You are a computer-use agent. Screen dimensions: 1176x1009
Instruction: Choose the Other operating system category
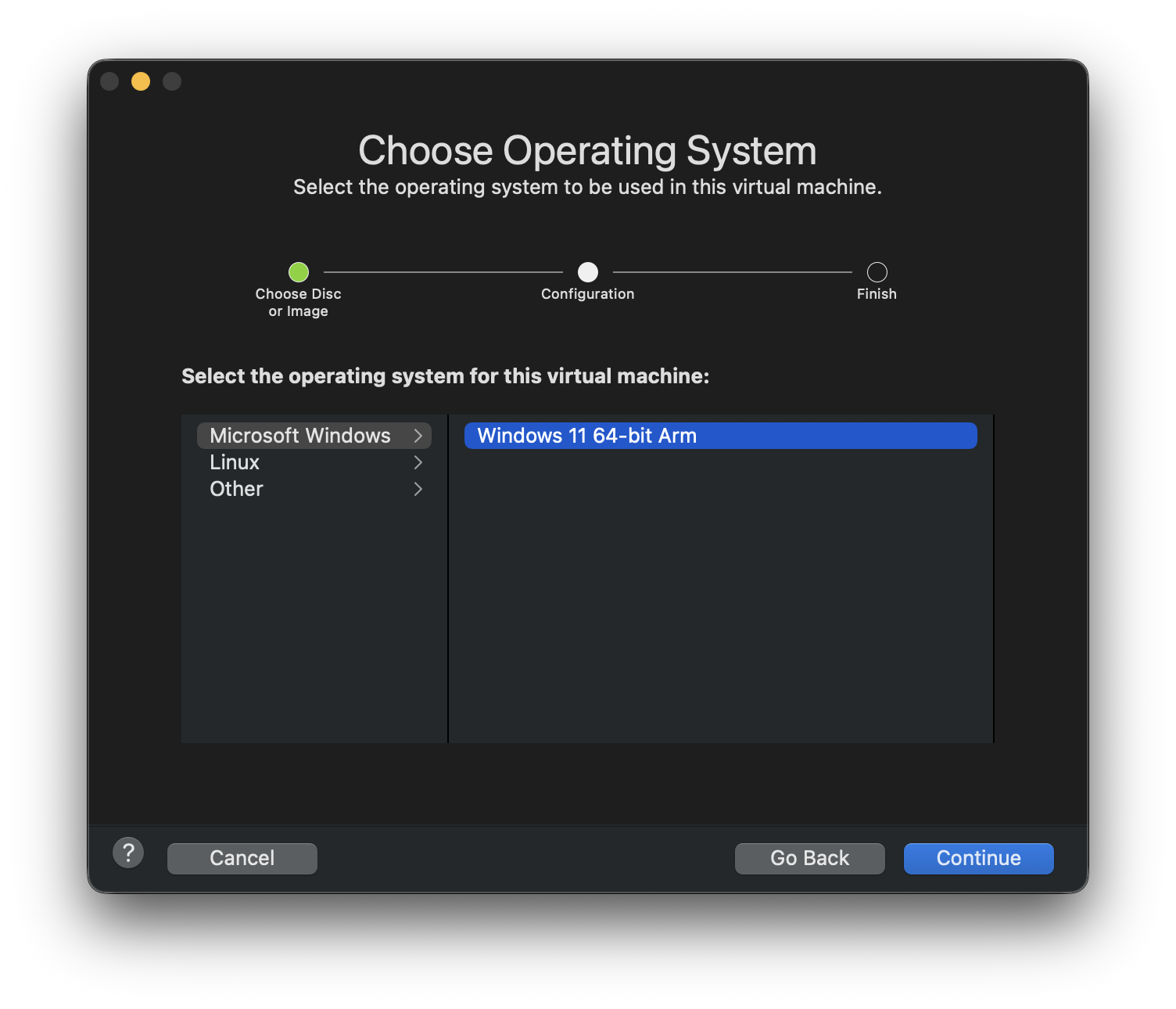pos(236,489)
